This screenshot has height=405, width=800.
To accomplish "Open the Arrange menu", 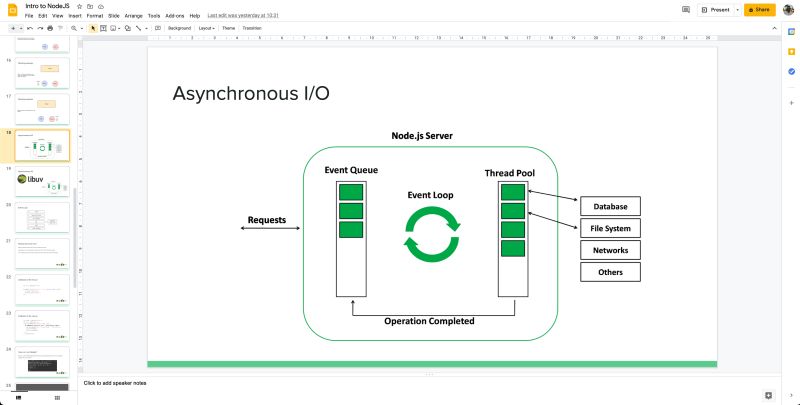I will (134, 16).
